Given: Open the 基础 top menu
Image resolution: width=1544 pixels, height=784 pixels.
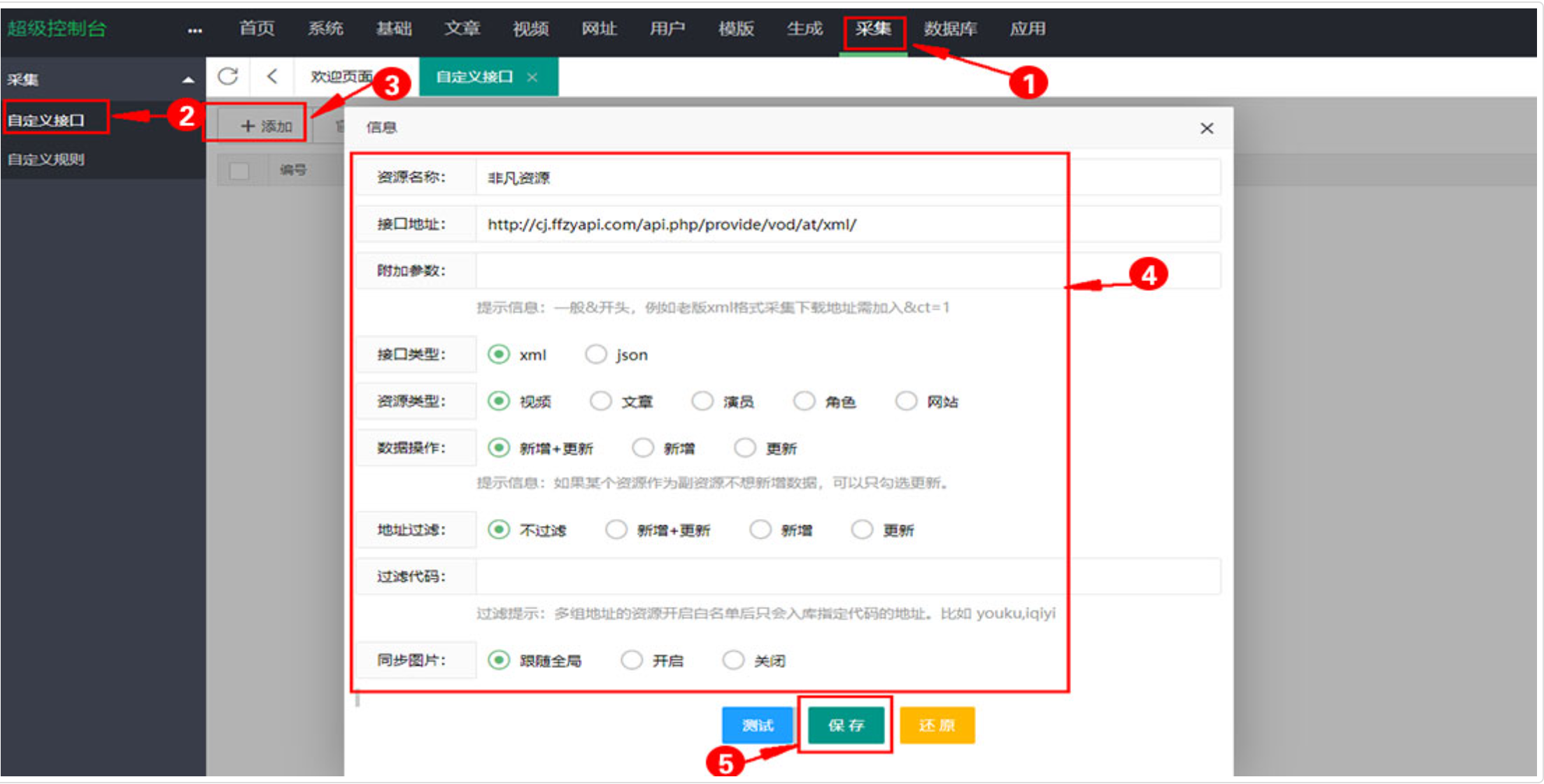Looking at the screenshot, I should point(394,29).
